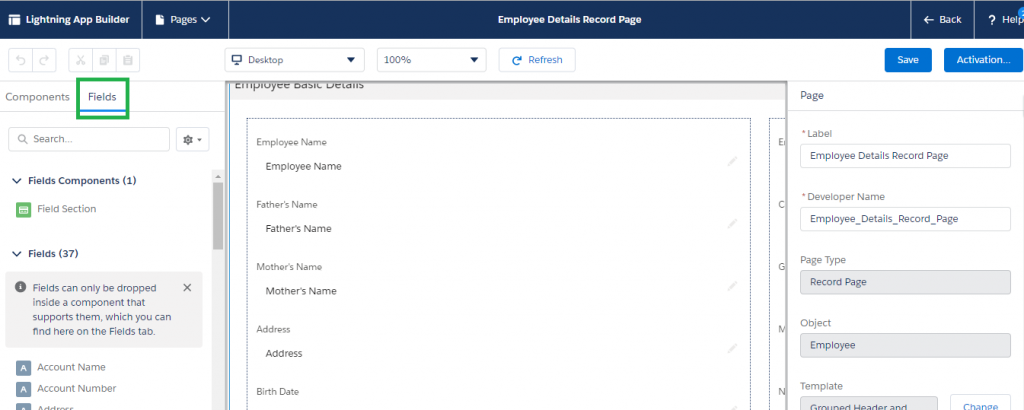
Task: Click the Employee Name value on canvas
Action: tap(304, 166)
